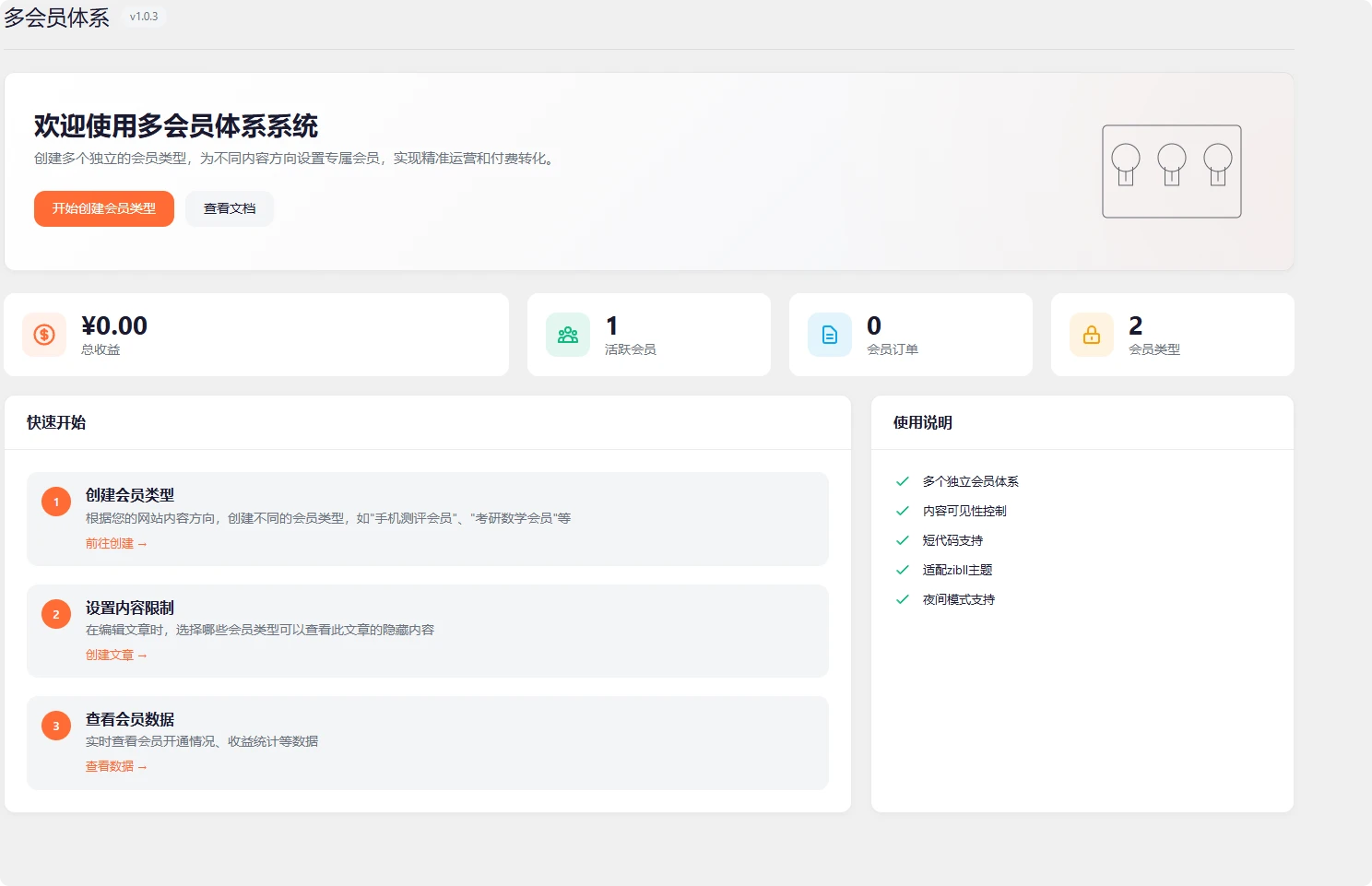Click the member orders (会员订单) document icon
Viewport: 1372px width, 886px height.
click(829, 335)
